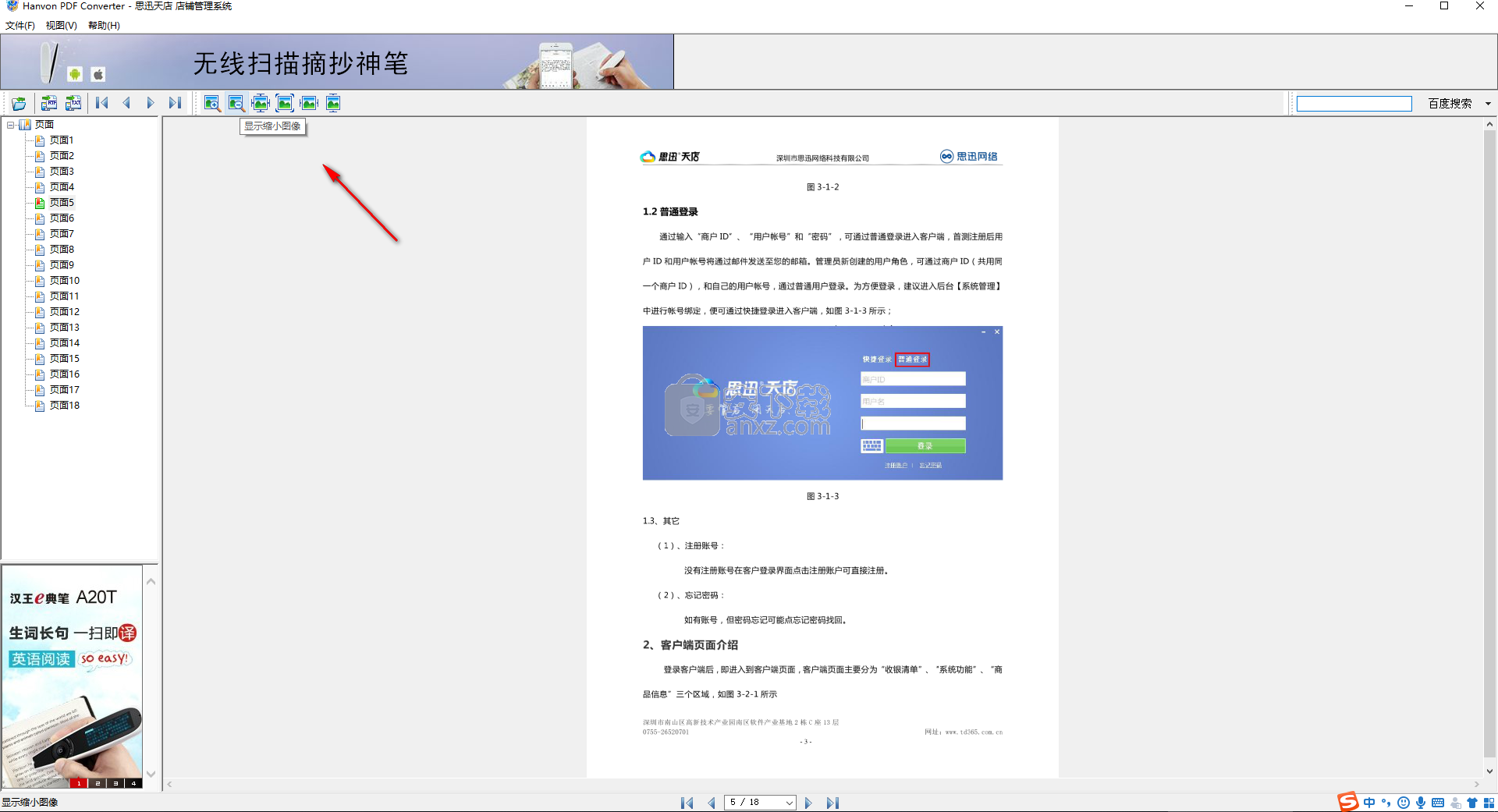This screenshot has height=812, width=1498.
Task: Go to previous page in top toolbar
Action: pos(126,103)
